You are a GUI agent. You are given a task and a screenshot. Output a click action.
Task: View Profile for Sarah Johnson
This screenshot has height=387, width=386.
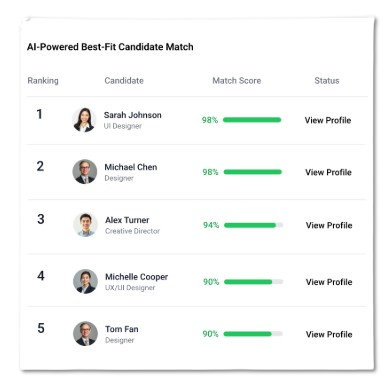coord(328,120)
